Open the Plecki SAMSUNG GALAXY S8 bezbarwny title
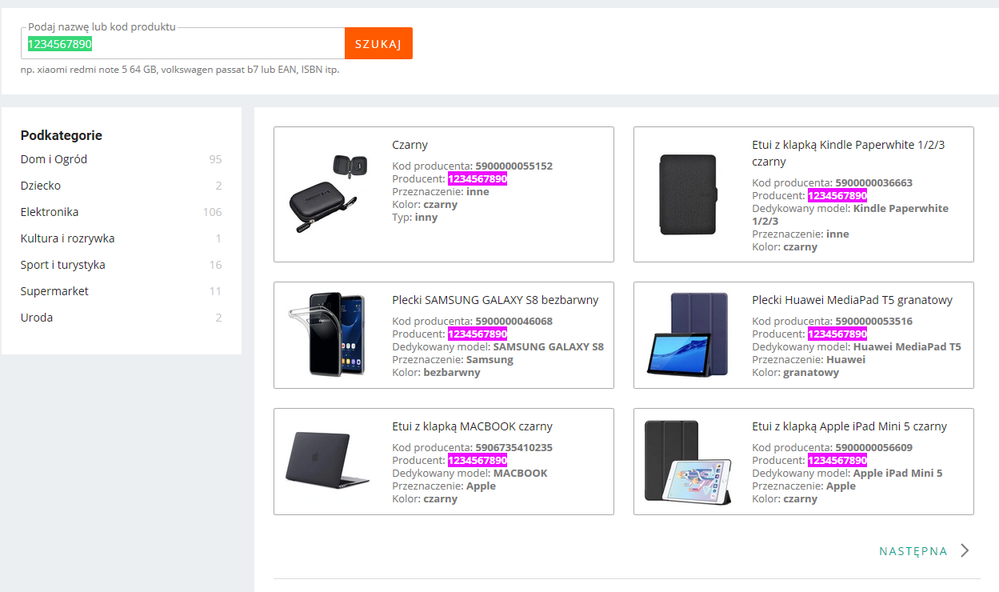Screen dimensions: 999x592 pyautogui.click(x=495, y=300)
